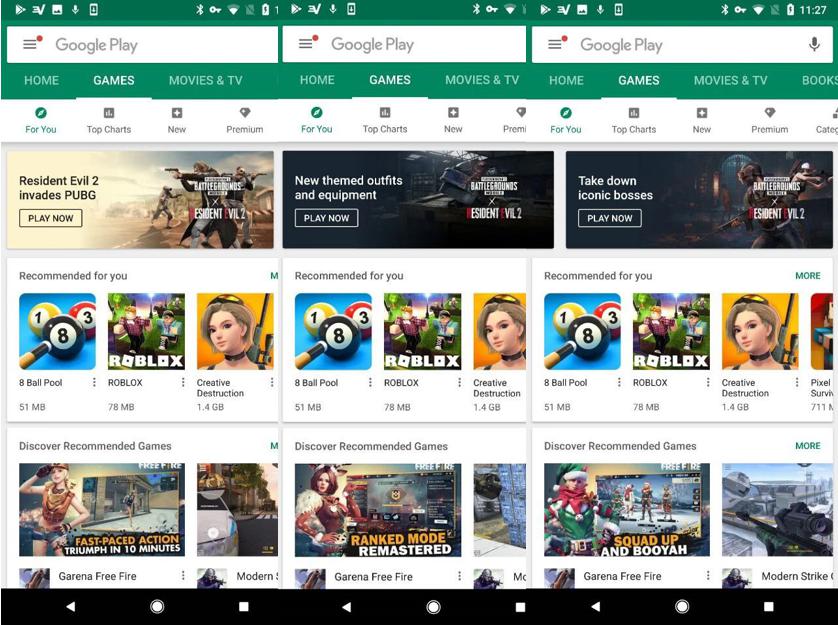The height and width of the screenshot is (625, 838).
Task: Tap Garena Free Fire title in left screen
Action: tap(97, 576)
